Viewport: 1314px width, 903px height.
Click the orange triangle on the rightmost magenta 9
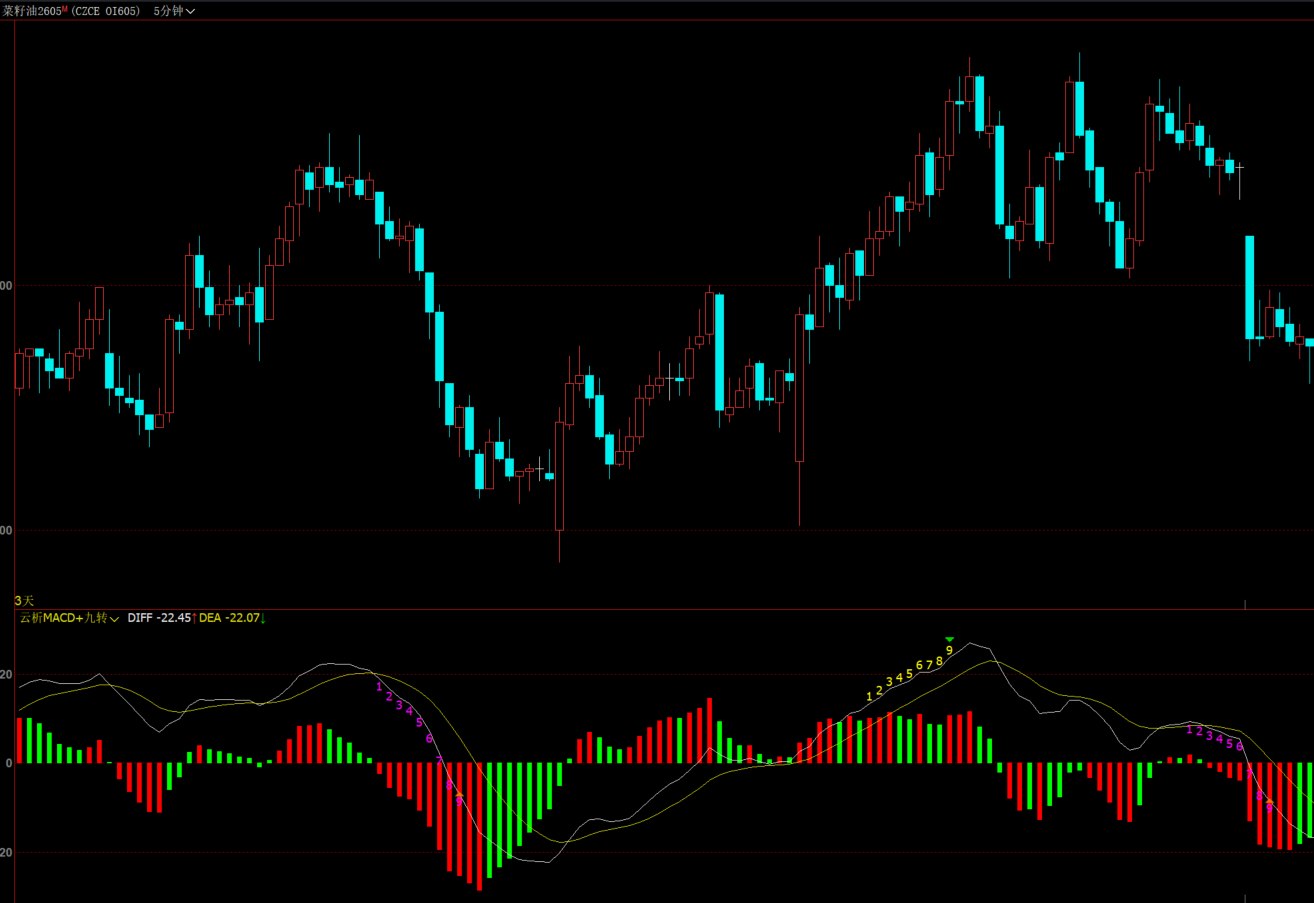tap(1269, 802)
